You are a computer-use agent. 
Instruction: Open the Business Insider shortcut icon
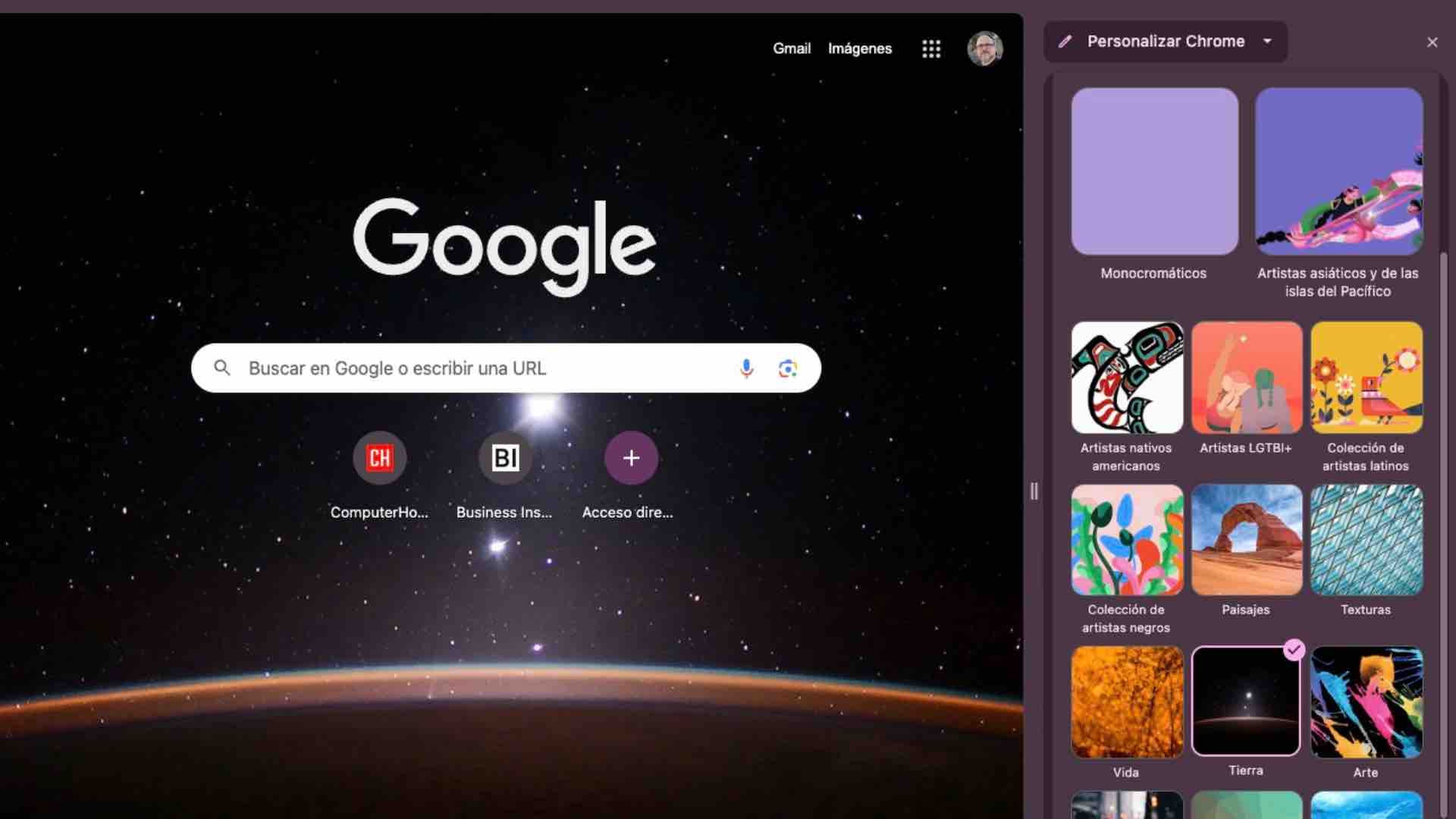pyautogui.click(x=505, y=458)
